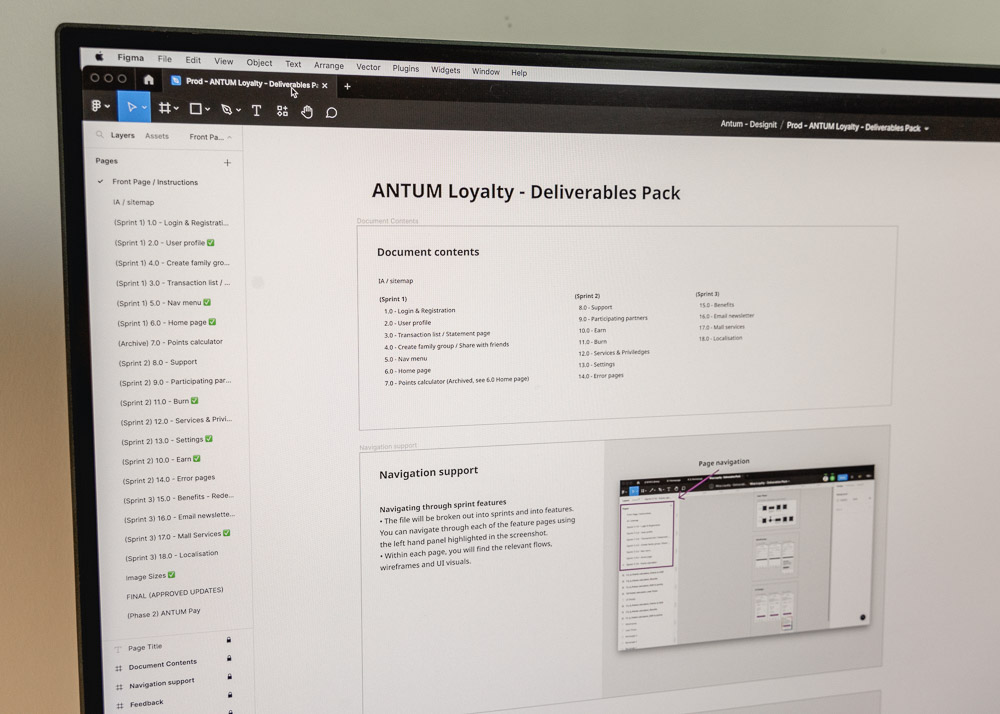The width and height of the screenshot is (1000, 714).
Task: Select the Text tool
Action: pos(256,111)
